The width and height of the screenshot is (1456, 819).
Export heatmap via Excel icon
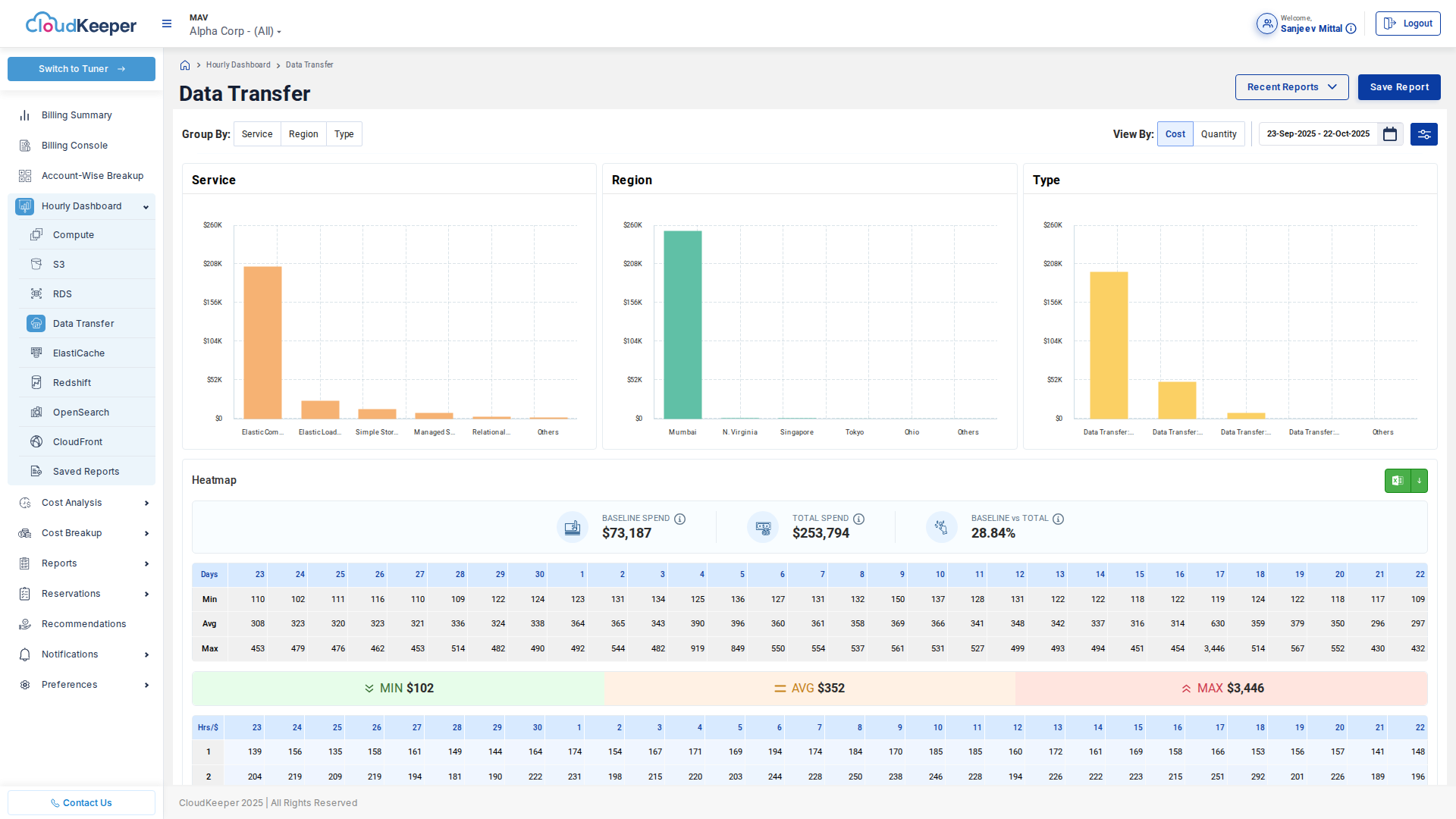(1398, 481)
